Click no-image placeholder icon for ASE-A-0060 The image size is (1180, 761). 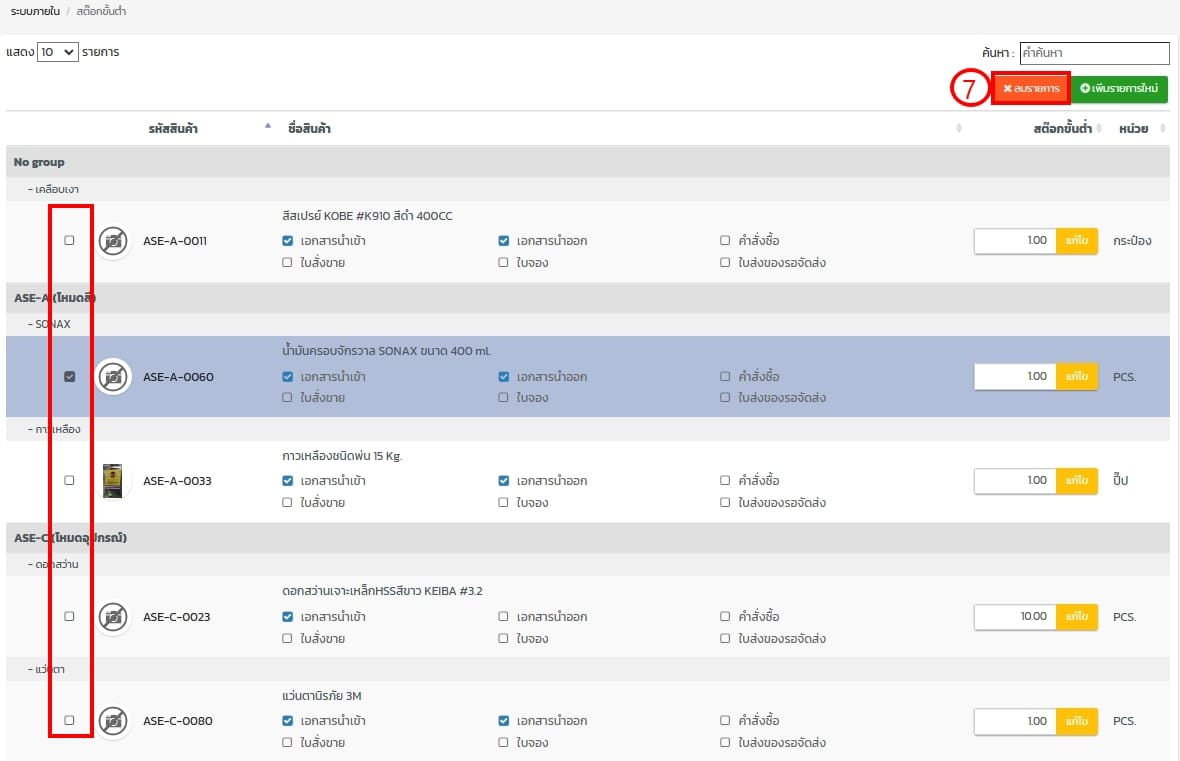(x=114, y=377)
